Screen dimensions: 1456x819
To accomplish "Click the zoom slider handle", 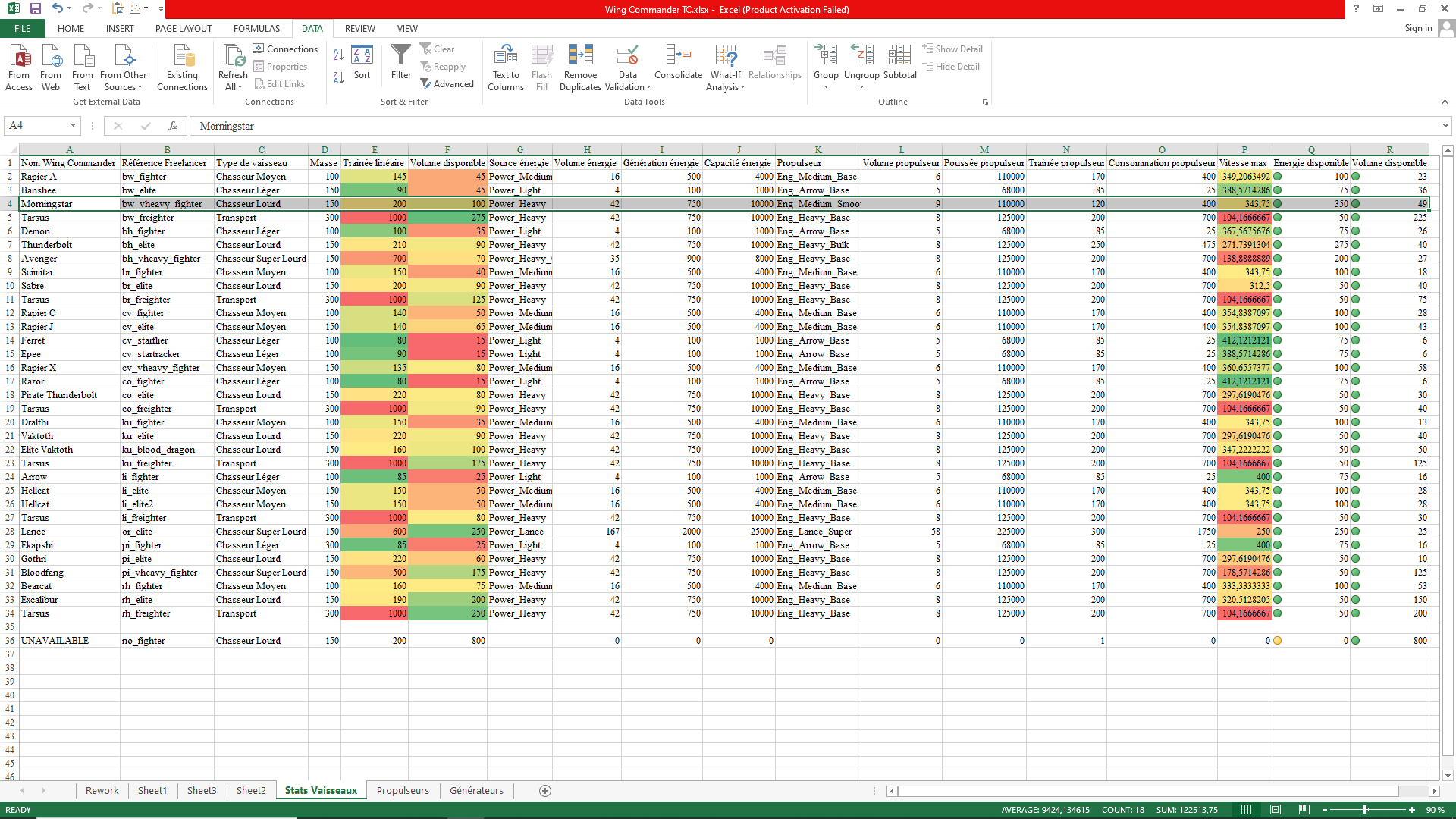I will [1364, 810].
